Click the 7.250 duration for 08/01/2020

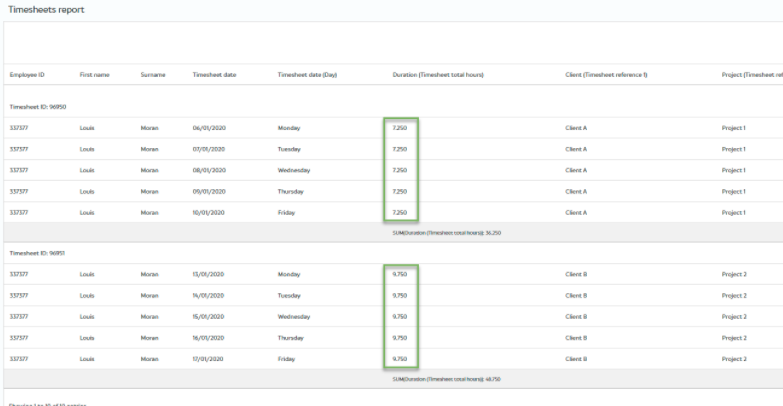point(400,170)
